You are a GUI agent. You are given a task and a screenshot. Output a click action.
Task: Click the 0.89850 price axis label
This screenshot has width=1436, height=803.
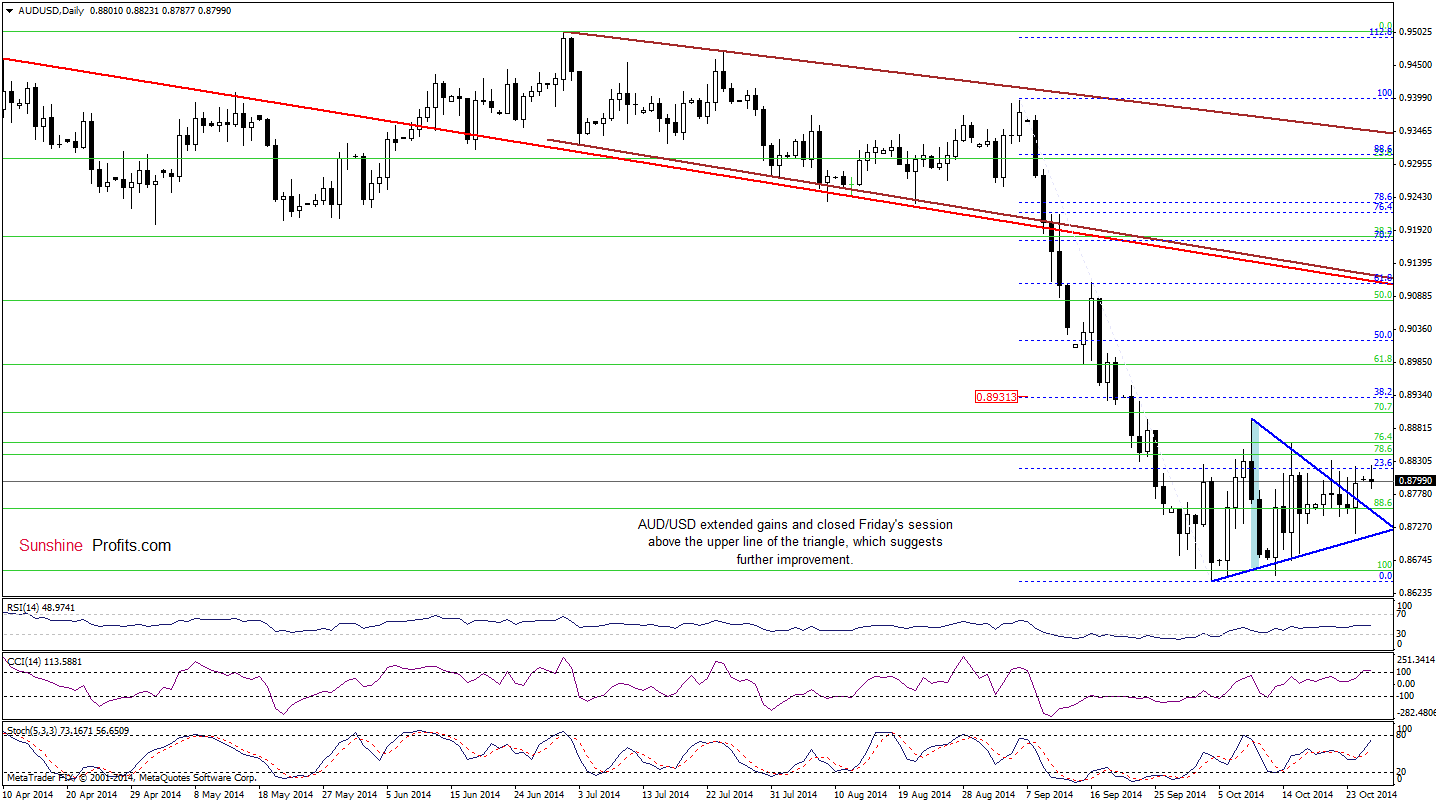coord(1415,362)
